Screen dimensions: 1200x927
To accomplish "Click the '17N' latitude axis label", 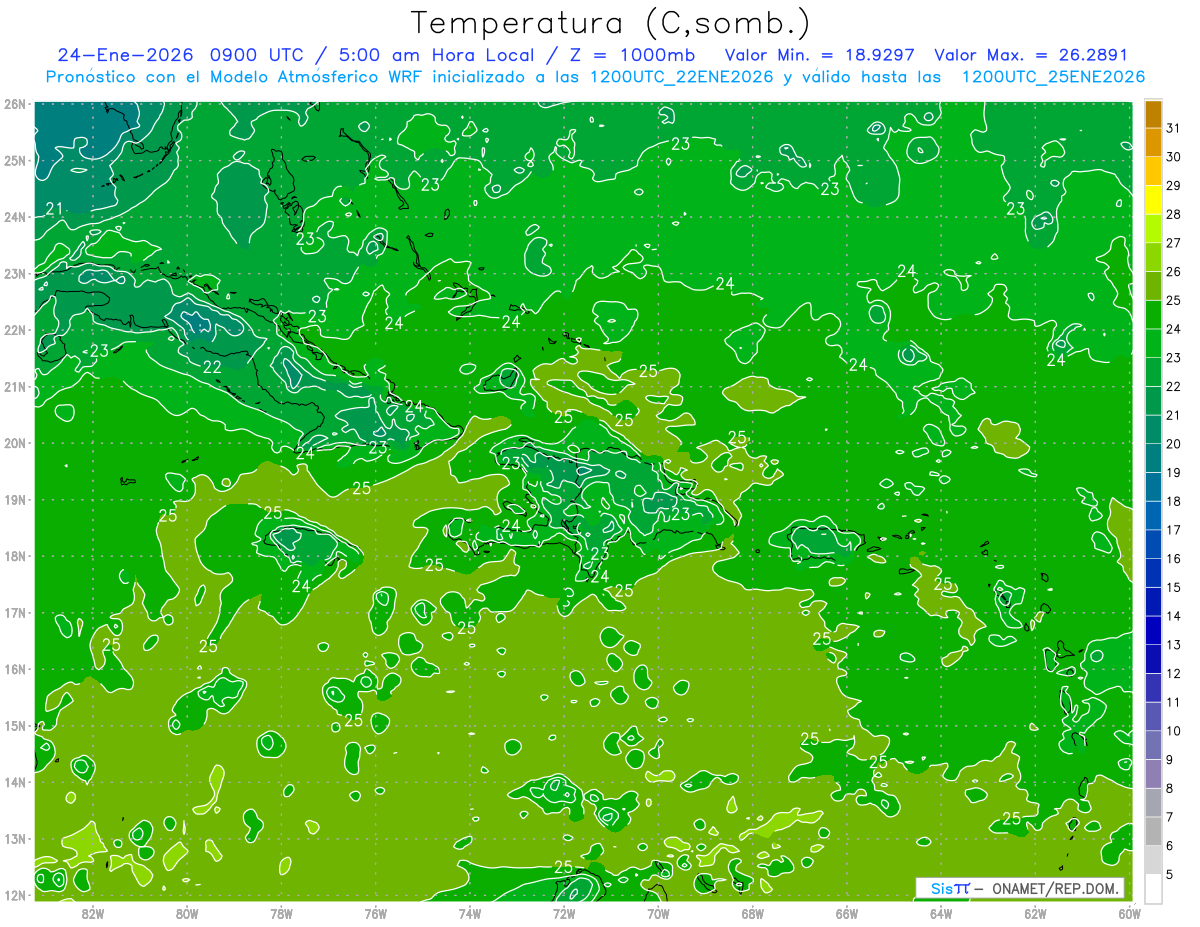I will tap(15, 612).
